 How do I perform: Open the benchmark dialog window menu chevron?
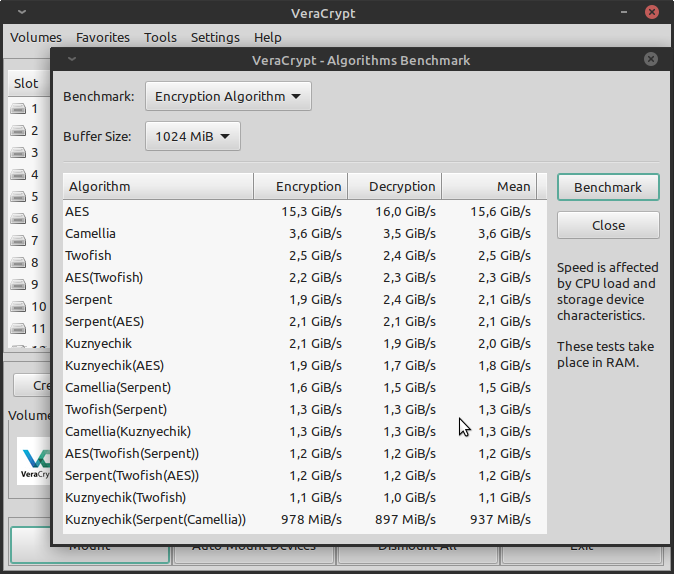[x=72, y=59]
